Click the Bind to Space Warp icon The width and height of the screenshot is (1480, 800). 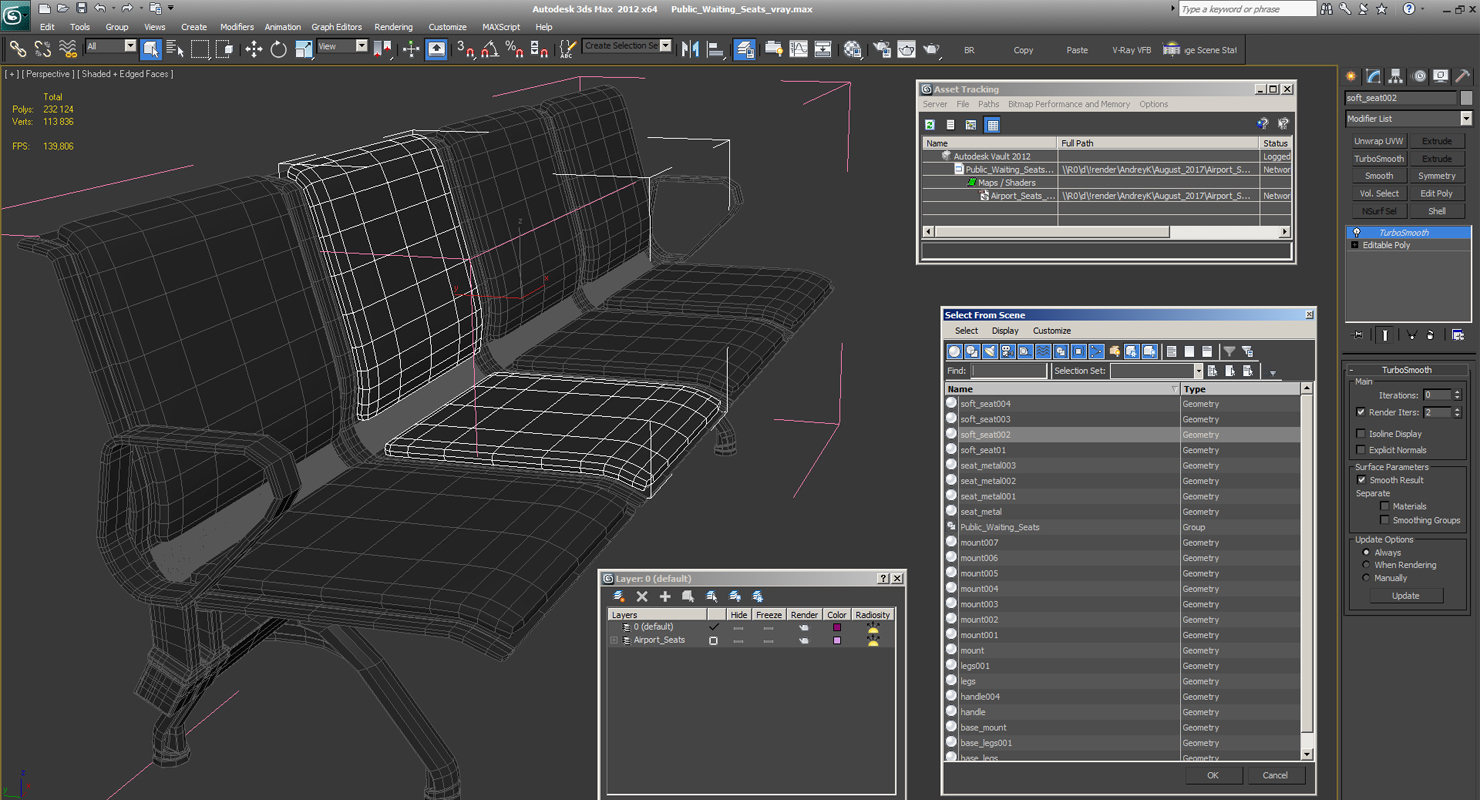tap(68, 48)
